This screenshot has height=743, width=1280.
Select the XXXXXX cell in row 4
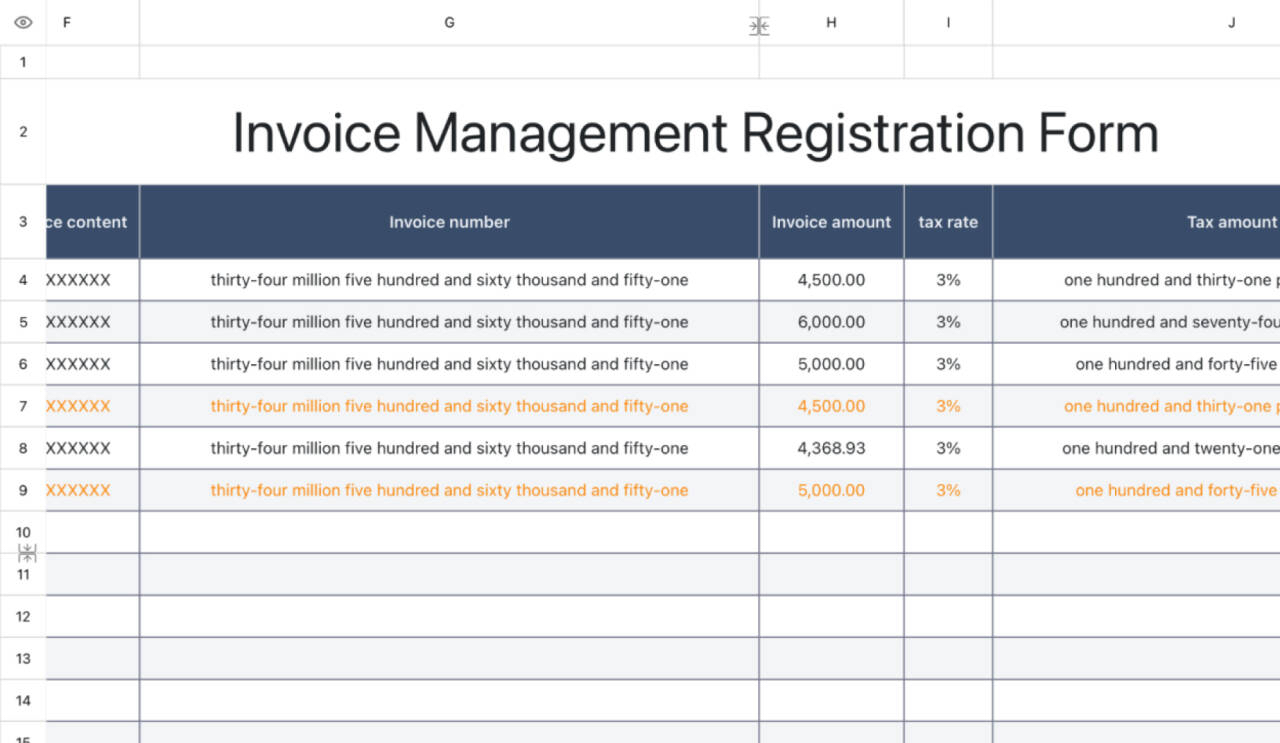coord(93,280)
